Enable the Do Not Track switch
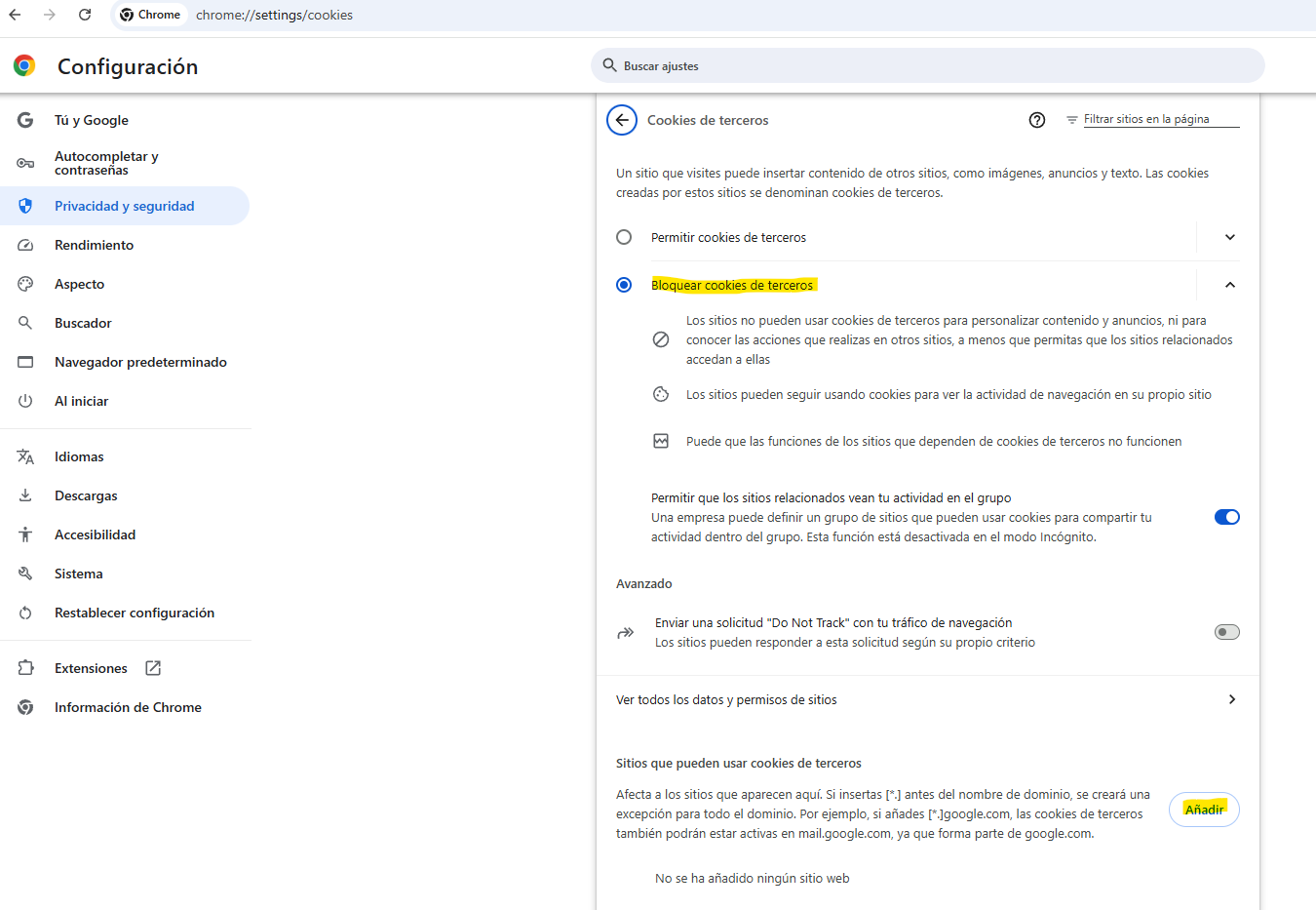Screen dimensions: 1316x910 (1227, 632)
